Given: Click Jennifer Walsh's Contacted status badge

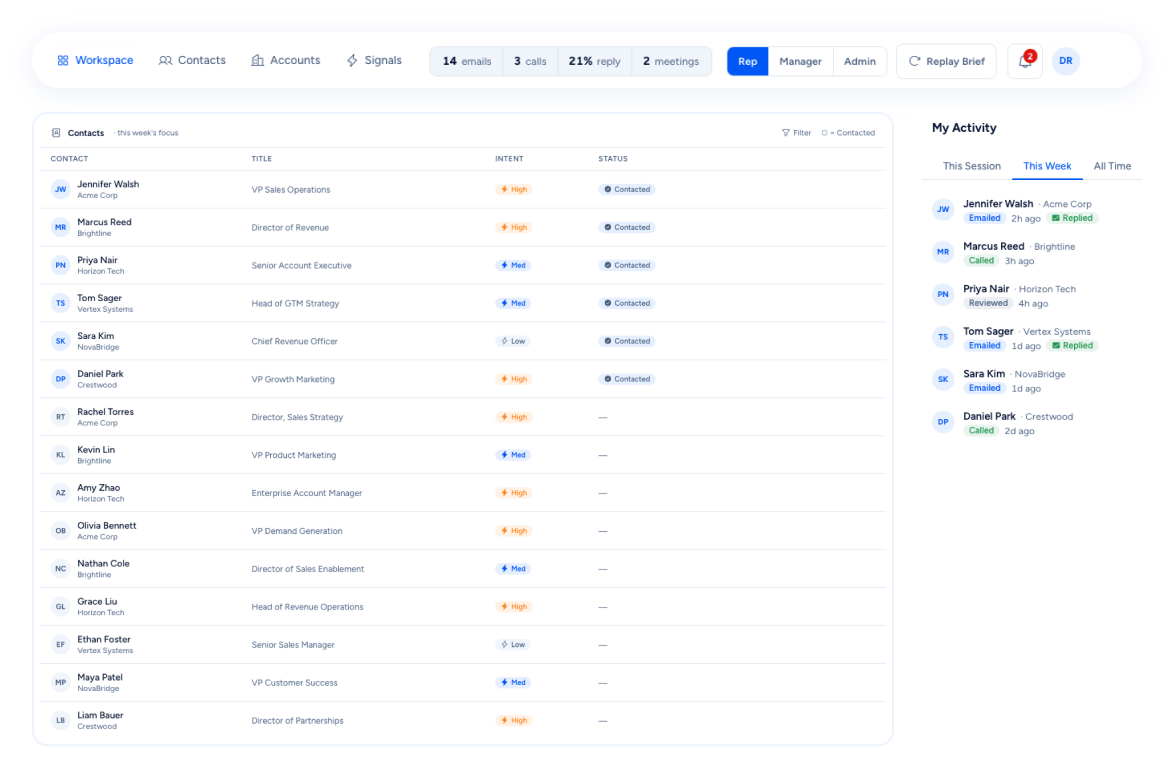Looking at the screenshot, I should (x=627, y=190).
